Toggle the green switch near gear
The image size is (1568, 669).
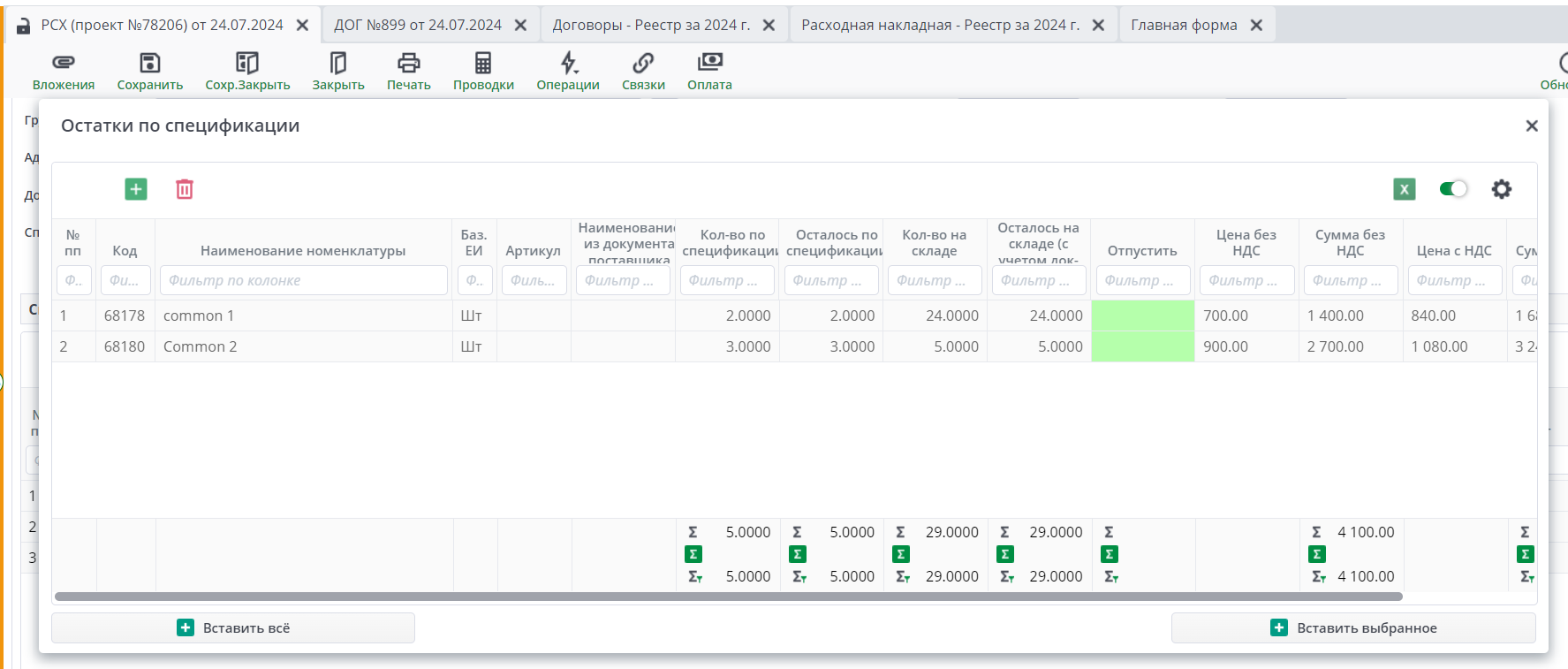[x=1453, y=189]
